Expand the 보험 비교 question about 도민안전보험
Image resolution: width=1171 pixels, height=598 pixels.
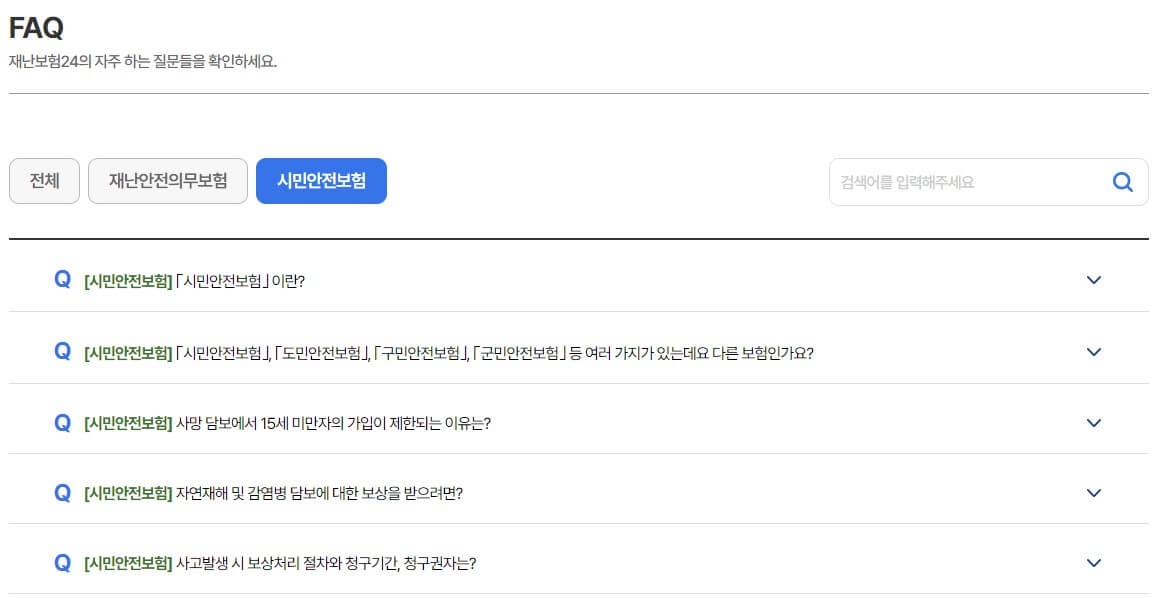point(1093,352)
